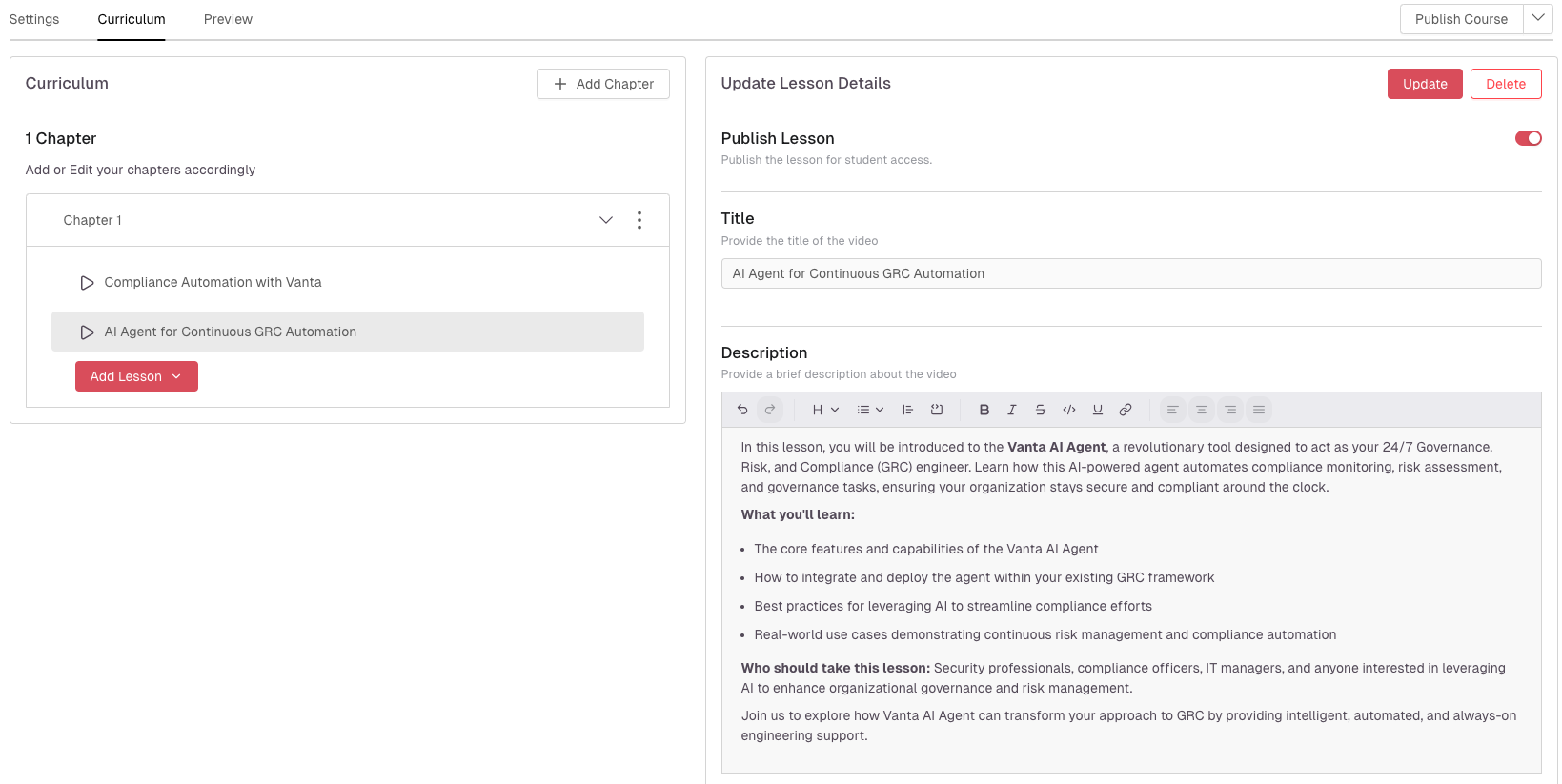The height and width of the screenshot is (784, 1562).
Task: Underline text with the underline icon
Action: click(1097, 410)
